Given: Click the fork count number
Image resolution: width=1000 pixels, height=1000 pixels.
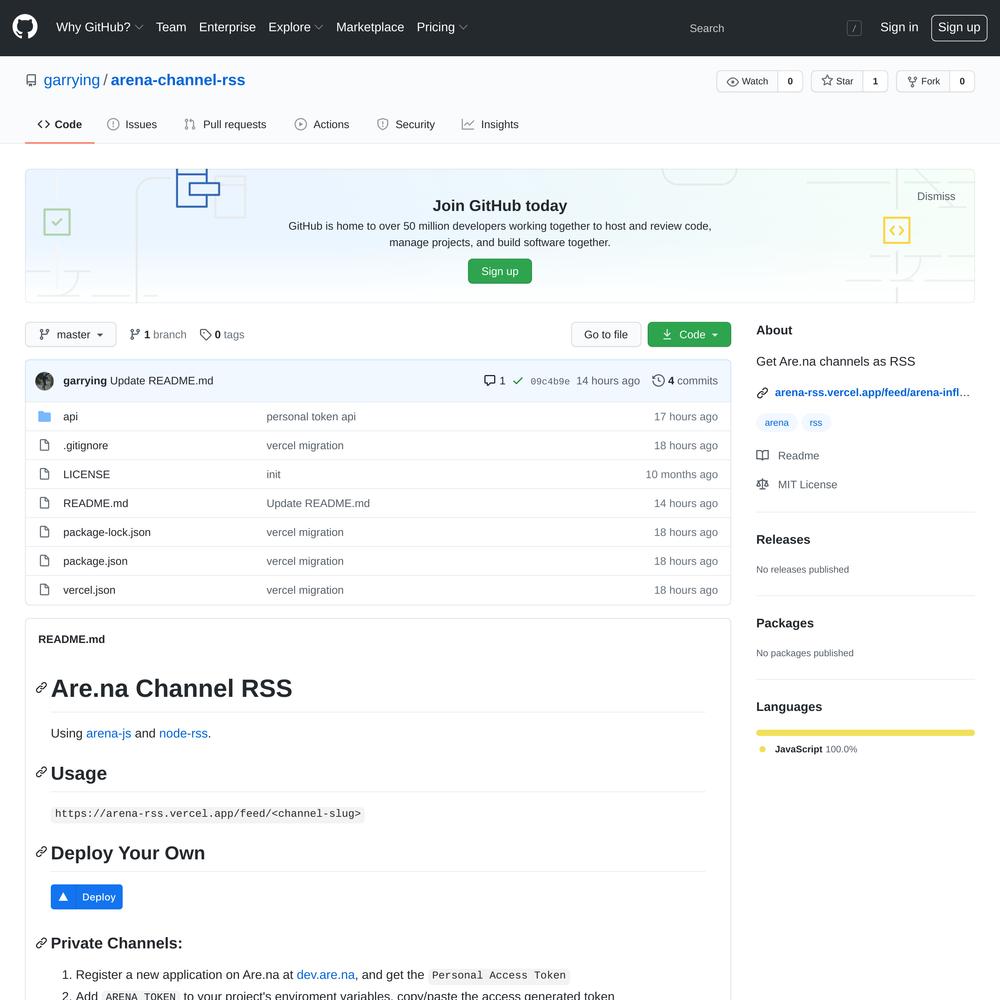Looking at the screenshot, I should pyautogui.click(x=962, y=81).
